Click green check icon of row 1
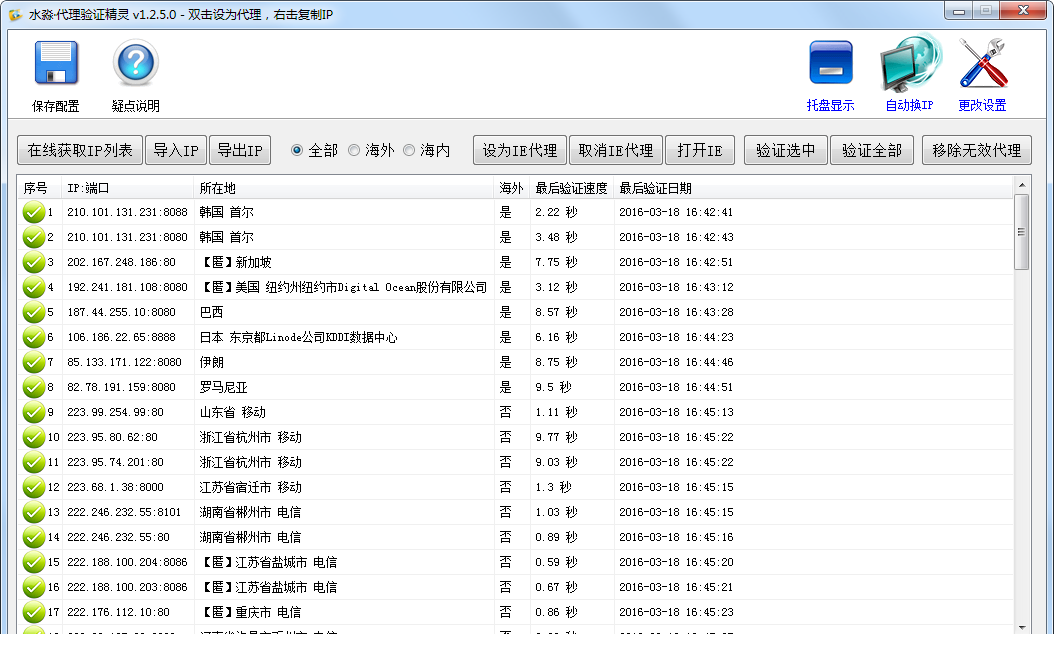This screenshot has width=1054, height=657. pyautogui.click(x=34, y=212)
